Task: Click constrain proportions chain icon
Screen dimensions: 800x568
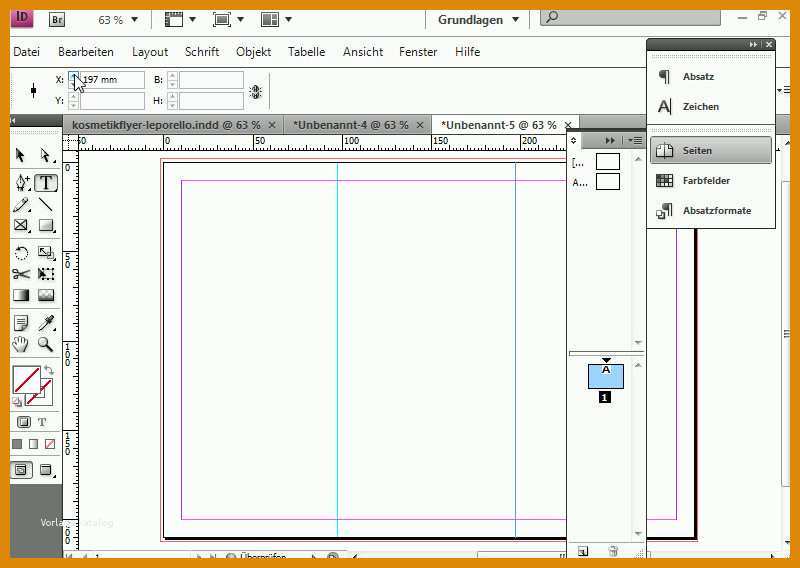Action: coord(256,91)
